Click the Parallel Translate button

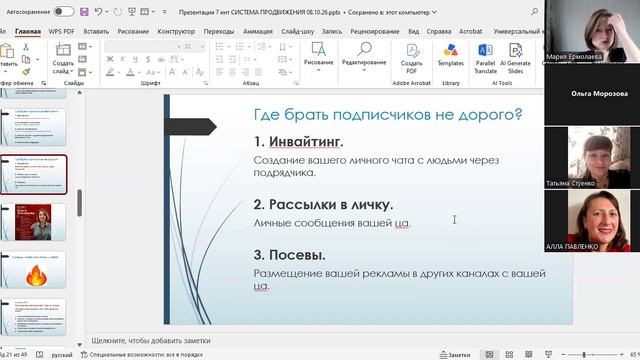(x=485, y=59)
